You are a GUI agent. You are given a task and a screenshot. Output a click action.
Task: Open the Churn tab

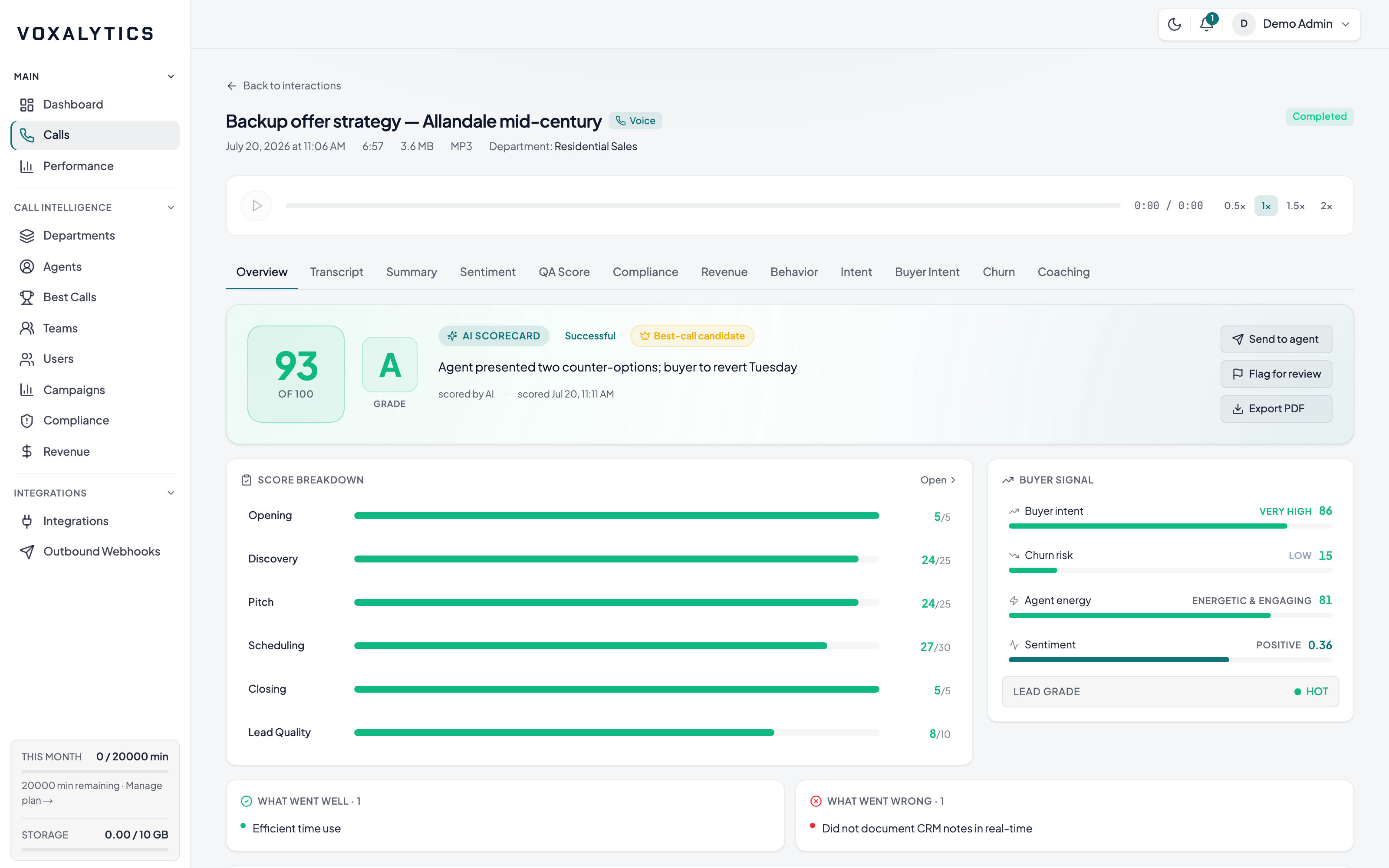[999, 272]
